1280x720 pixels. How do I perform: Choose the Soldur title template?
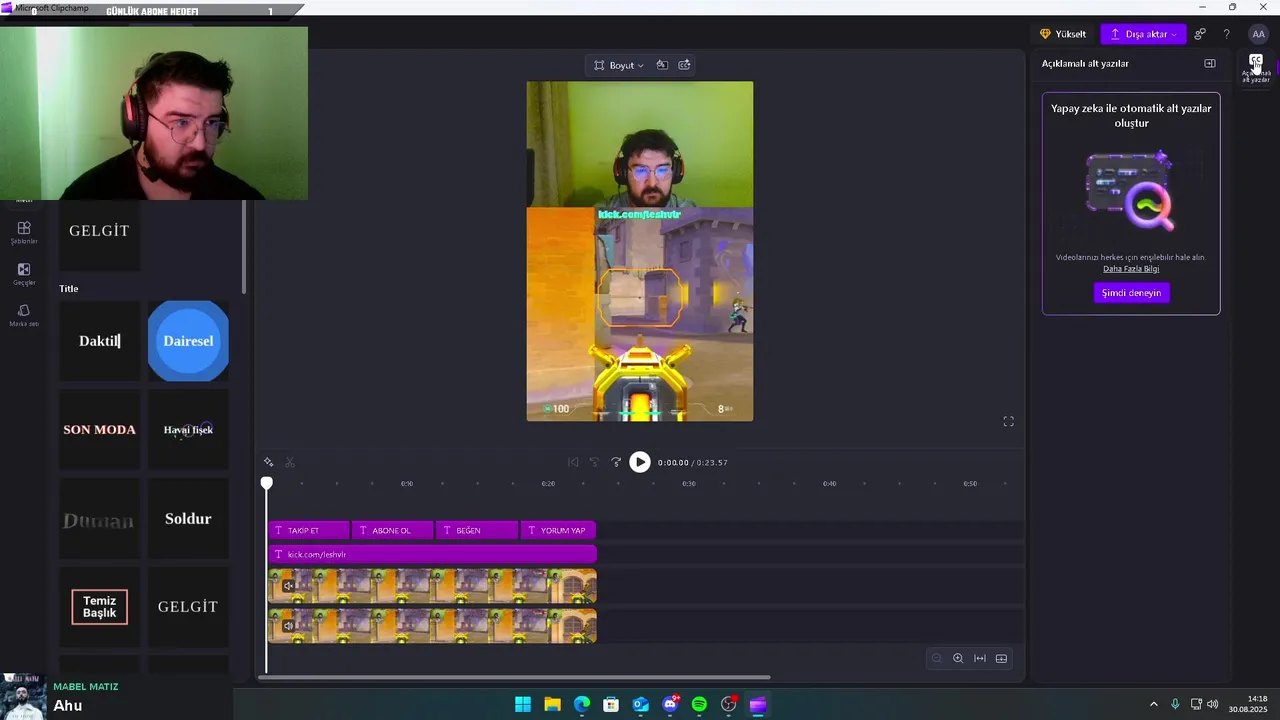(x=188, y=519)
